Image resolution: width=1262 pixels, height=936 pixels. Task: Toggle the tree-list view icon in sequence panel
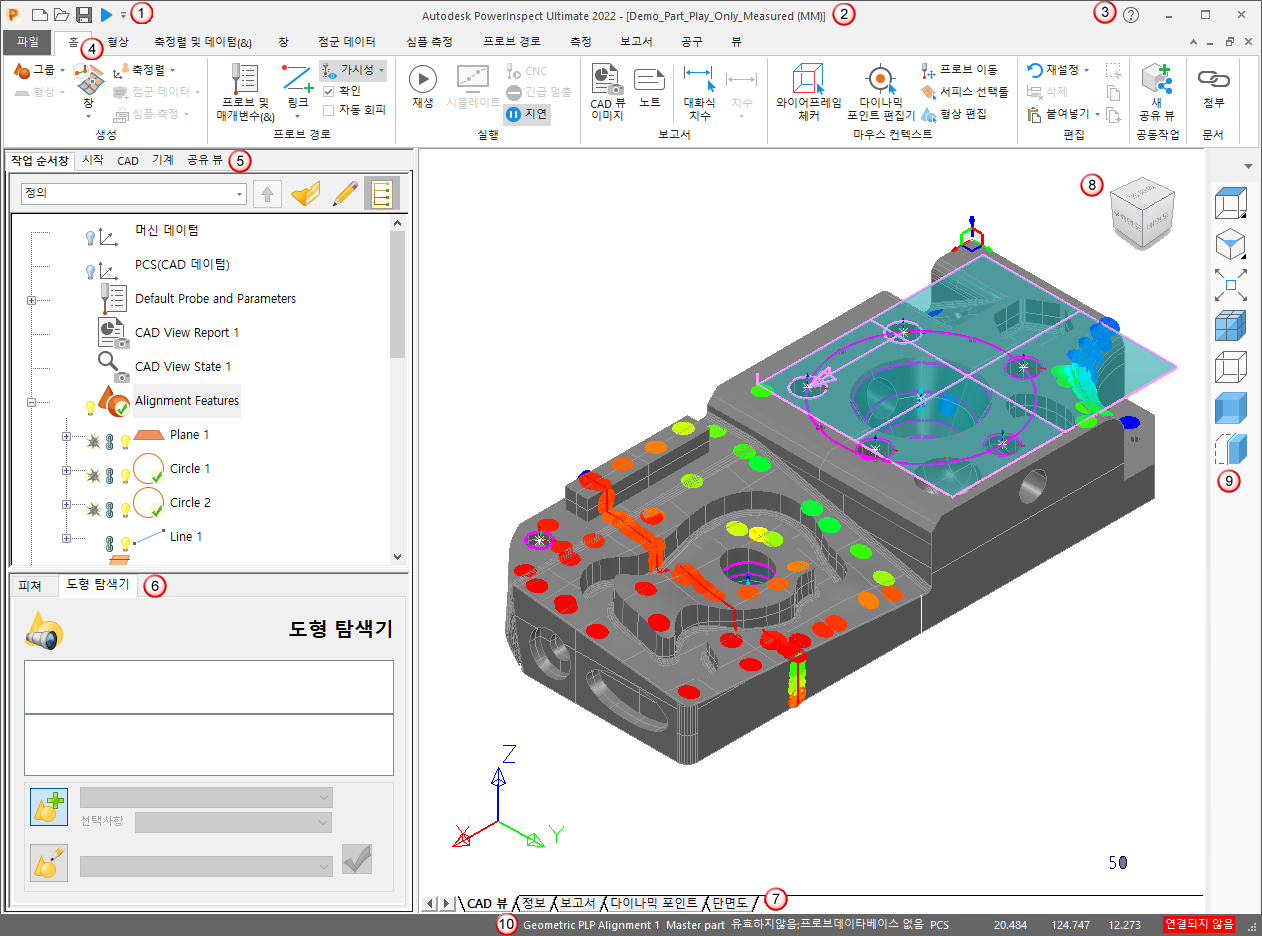tap(382, 194)
